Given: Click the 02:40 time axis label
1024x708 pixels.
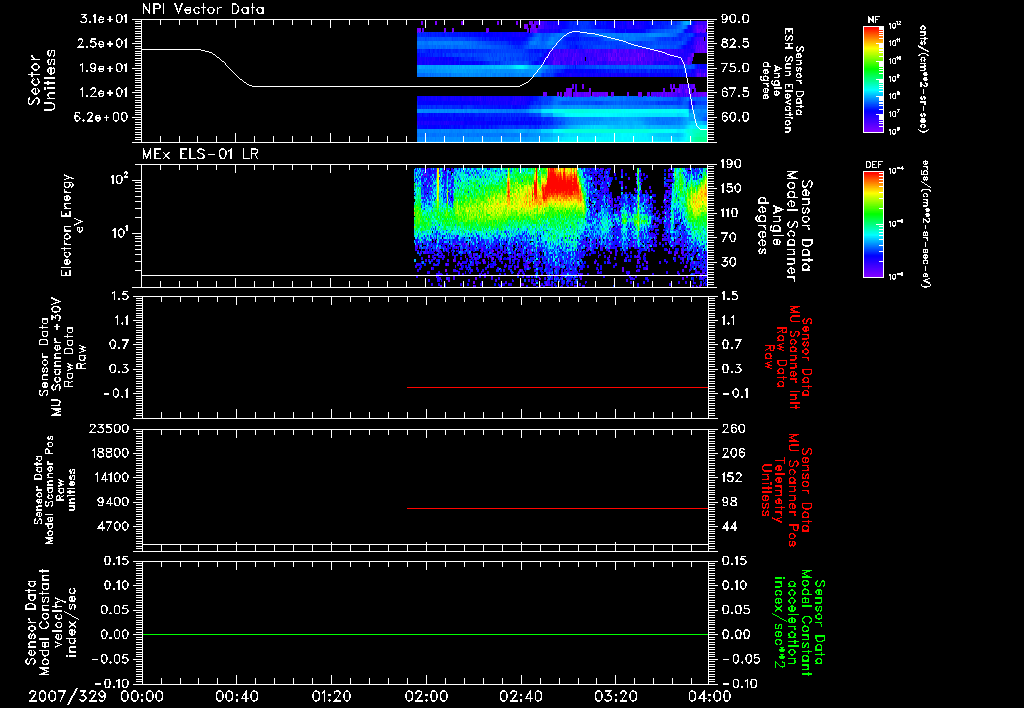Looking at the screenshot, I should [x=520, y=696].
